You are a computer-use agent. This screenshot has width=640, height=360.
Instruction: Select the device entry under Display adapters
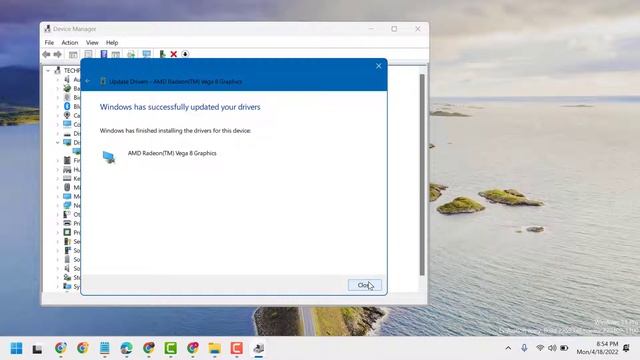coord(76,151)
